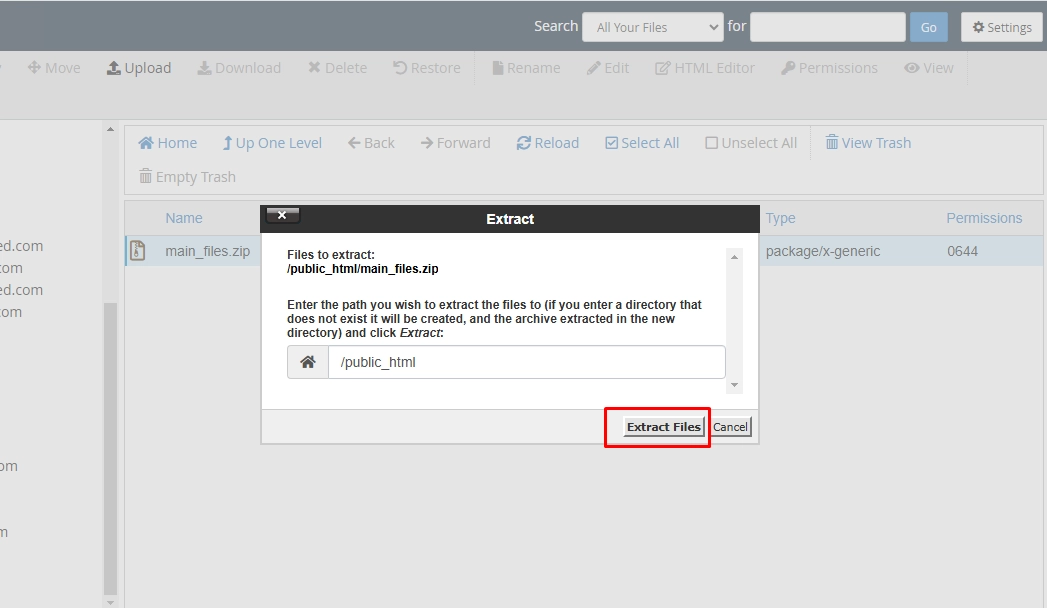Reload the file list
Screen dimensions: 1047x608
click(x=548, y=143)
